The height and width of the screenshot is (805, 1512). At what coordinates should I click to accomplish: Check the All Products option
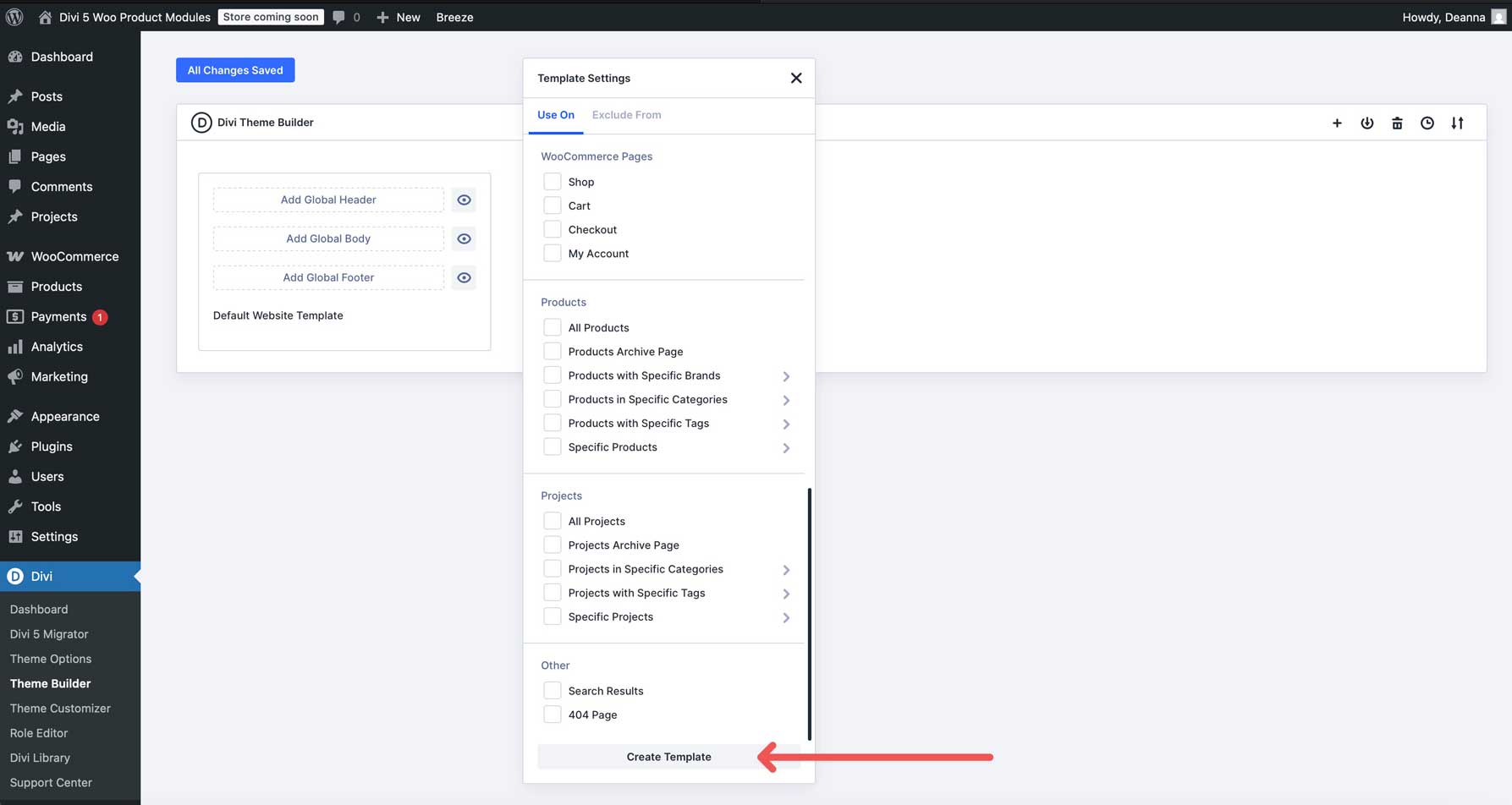[553, 326]
